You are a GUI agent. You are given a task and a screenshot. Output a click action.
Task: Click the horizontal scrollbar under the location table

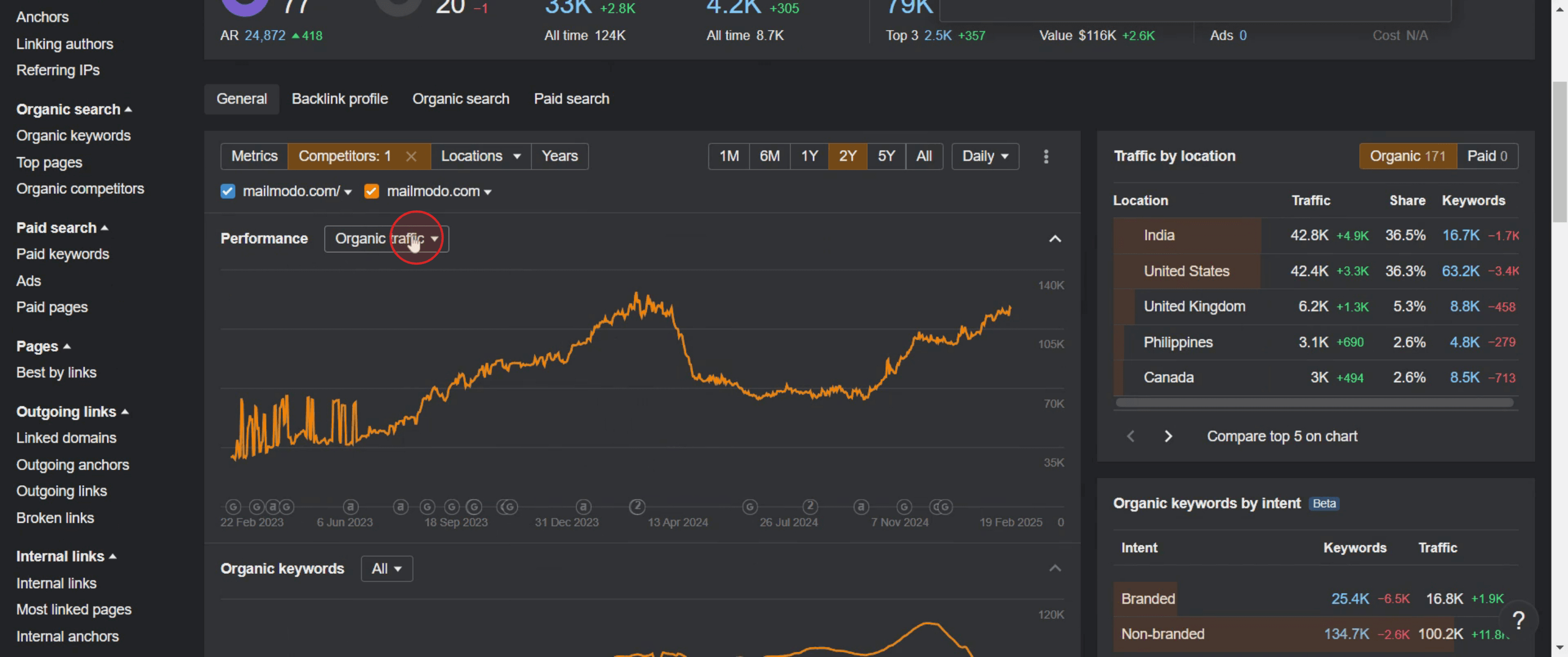(x=1314, y=403)
